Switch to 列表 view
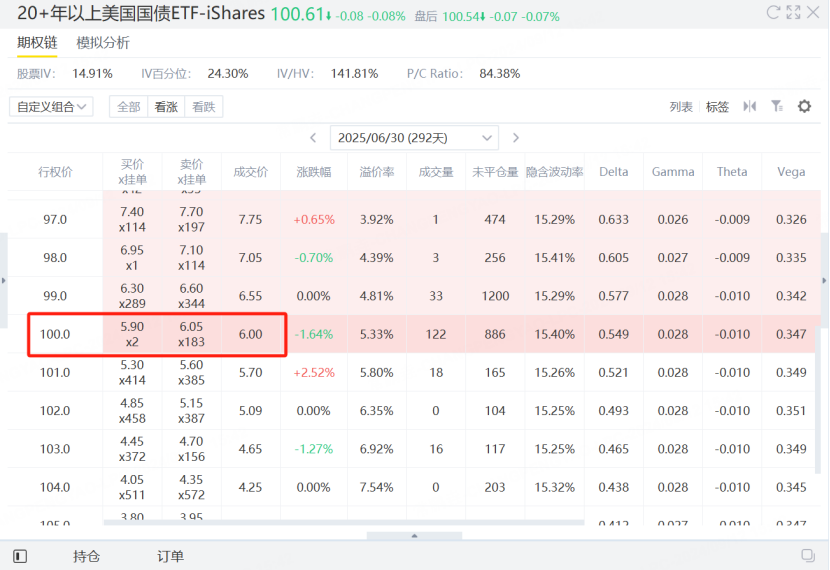830x570 pixels. 681,107
